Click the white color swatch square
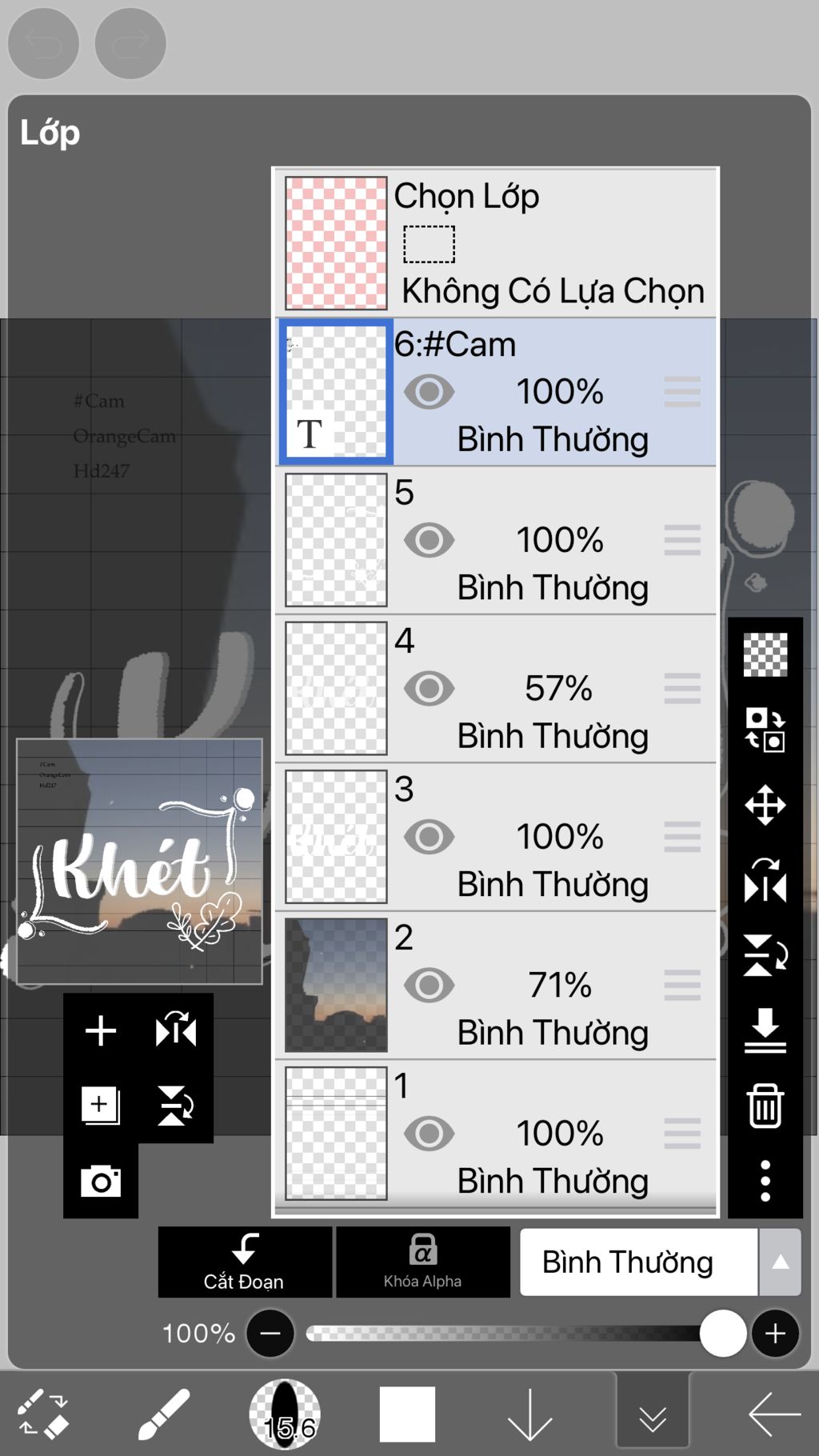The width and height of the screenshot is (819, 1456). [x=407, y=1414]
